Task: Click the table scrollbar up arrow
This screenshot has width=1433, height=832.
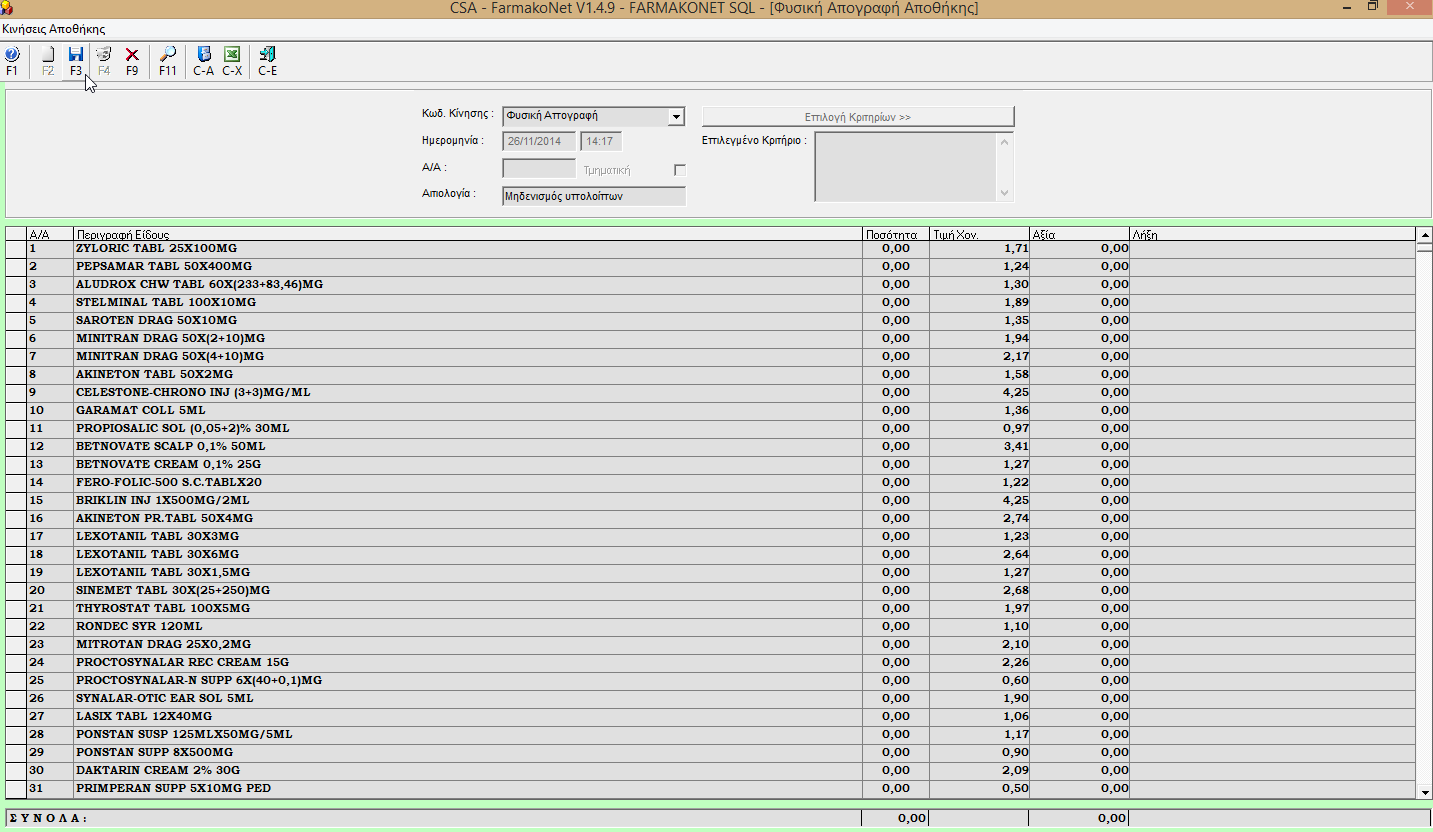Action: (x=1424, y=234)
